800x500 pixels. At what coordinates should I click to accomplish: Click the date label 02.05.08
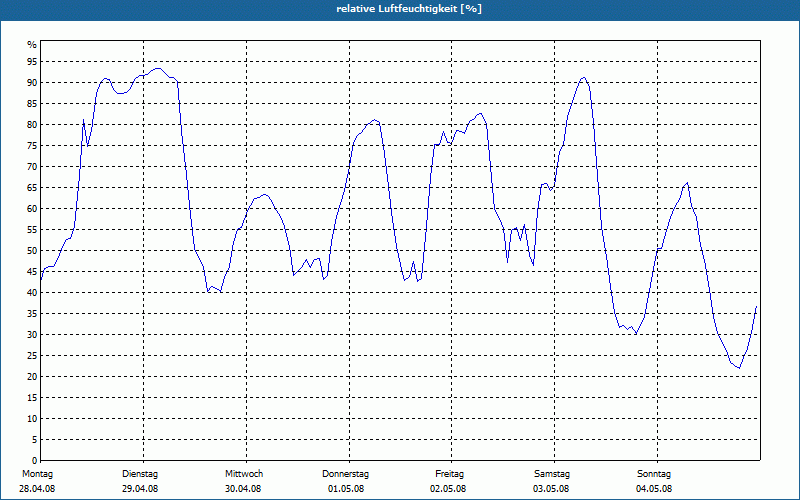448,489
